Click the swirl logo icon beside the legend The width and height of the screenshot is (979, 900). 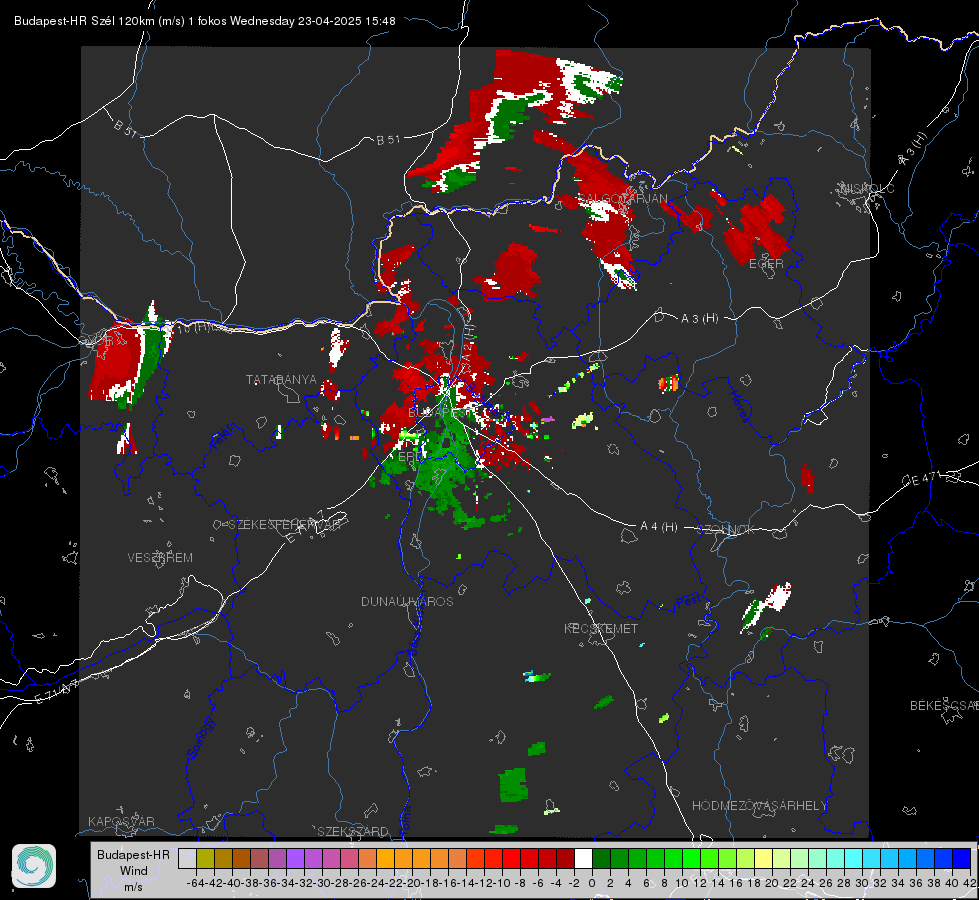tap(34, 866)
